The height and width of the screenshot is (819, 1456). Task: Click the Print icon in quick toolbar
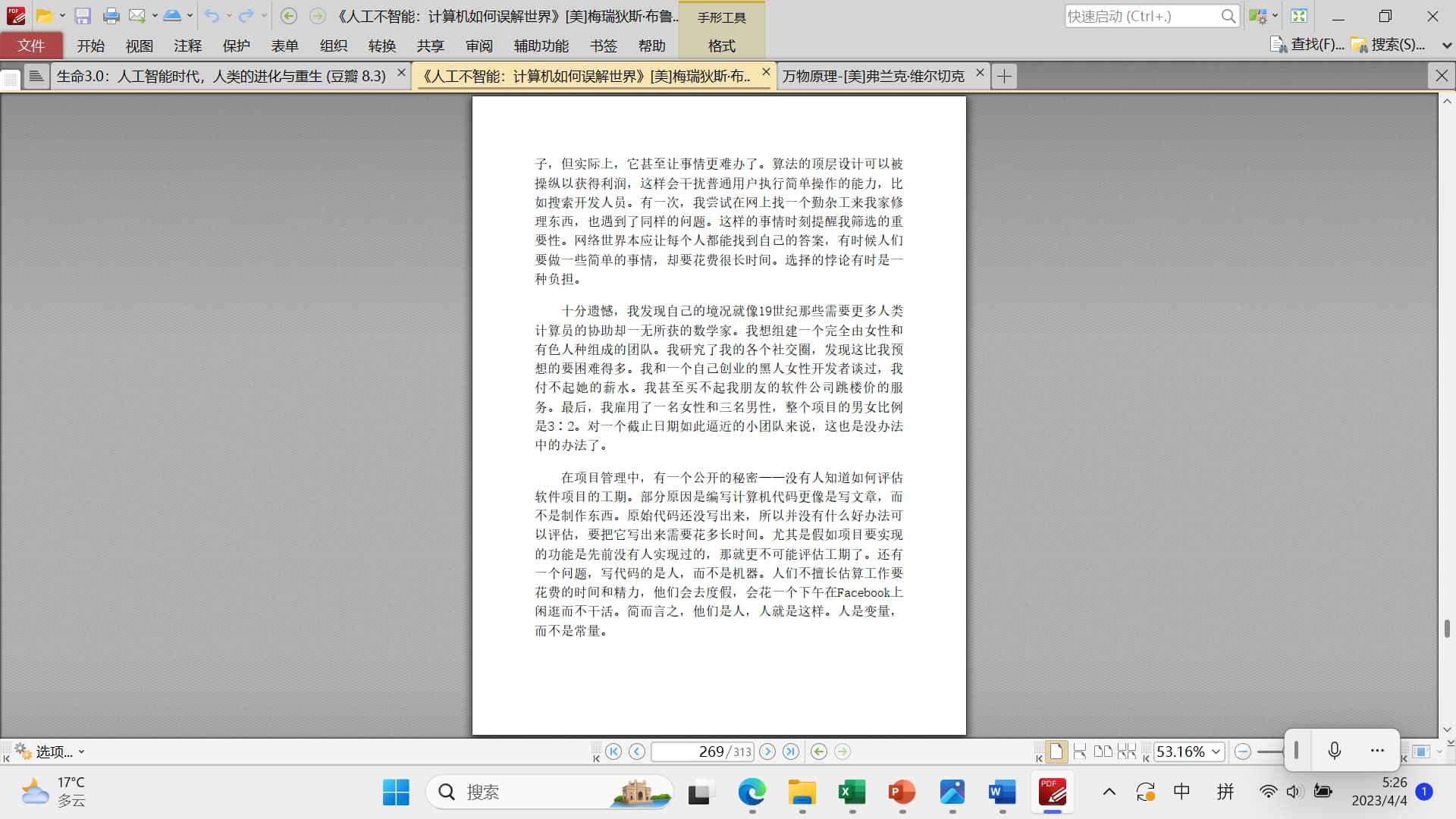[111, 16]
